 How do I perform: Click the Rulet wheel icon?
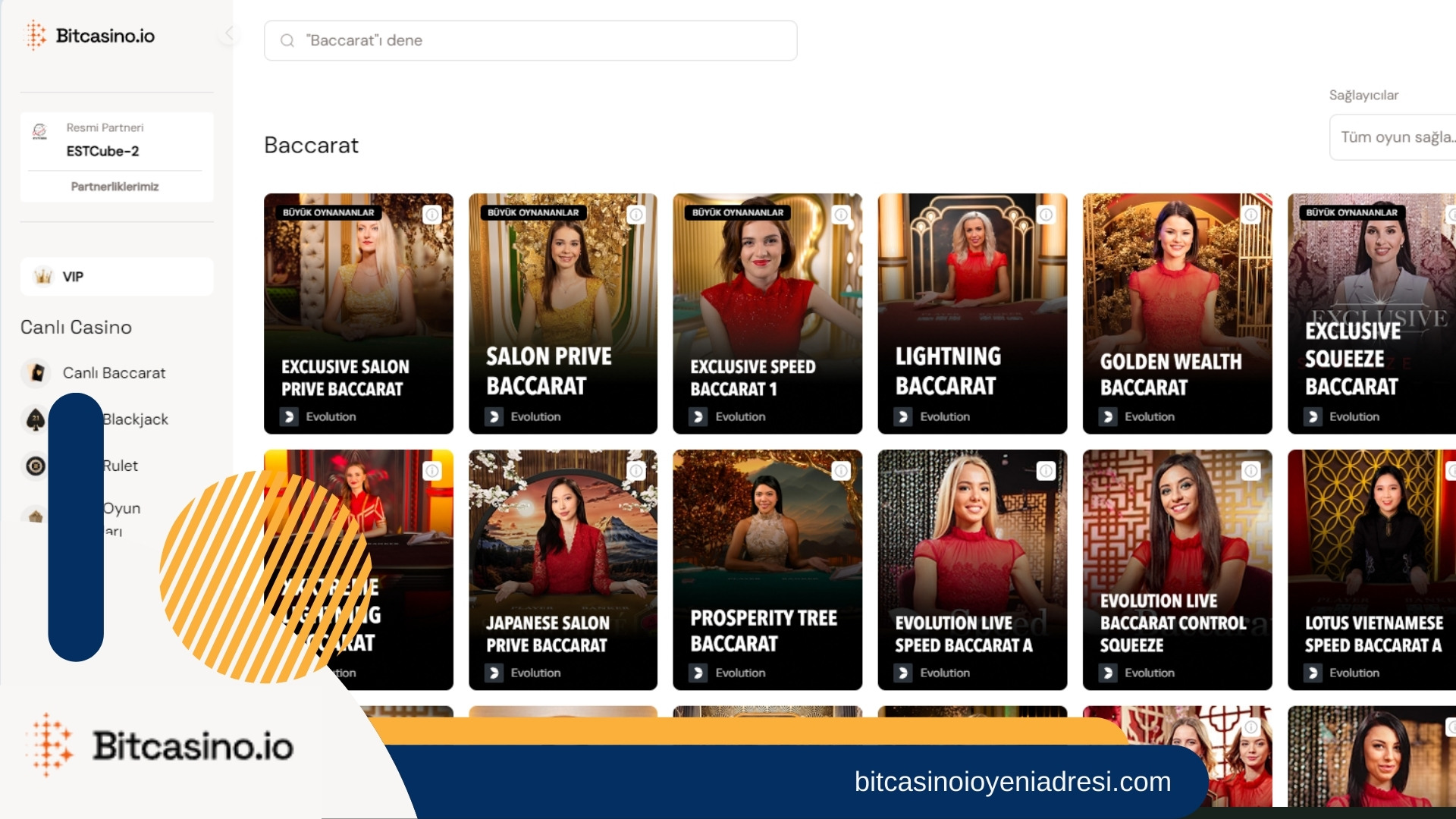tap(36, 466)
